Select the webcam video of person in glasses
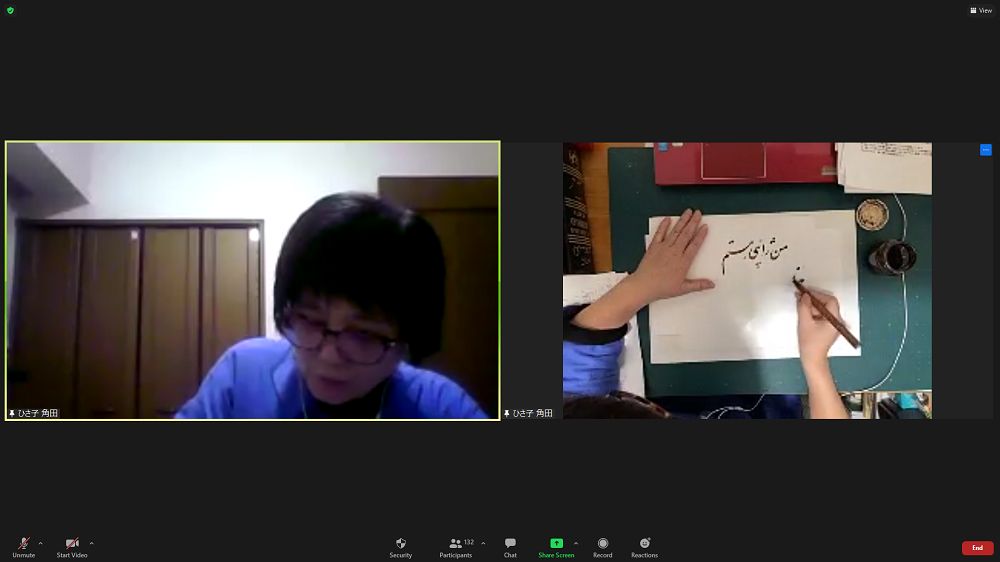This screenshot has height=562, width=1000. [252, 280]
